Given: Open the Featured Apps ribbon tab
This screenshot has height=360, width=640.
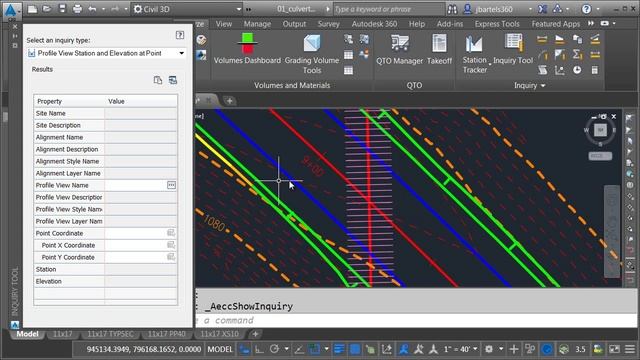Looking at the screenshot, I should click(x=556, y=24).
